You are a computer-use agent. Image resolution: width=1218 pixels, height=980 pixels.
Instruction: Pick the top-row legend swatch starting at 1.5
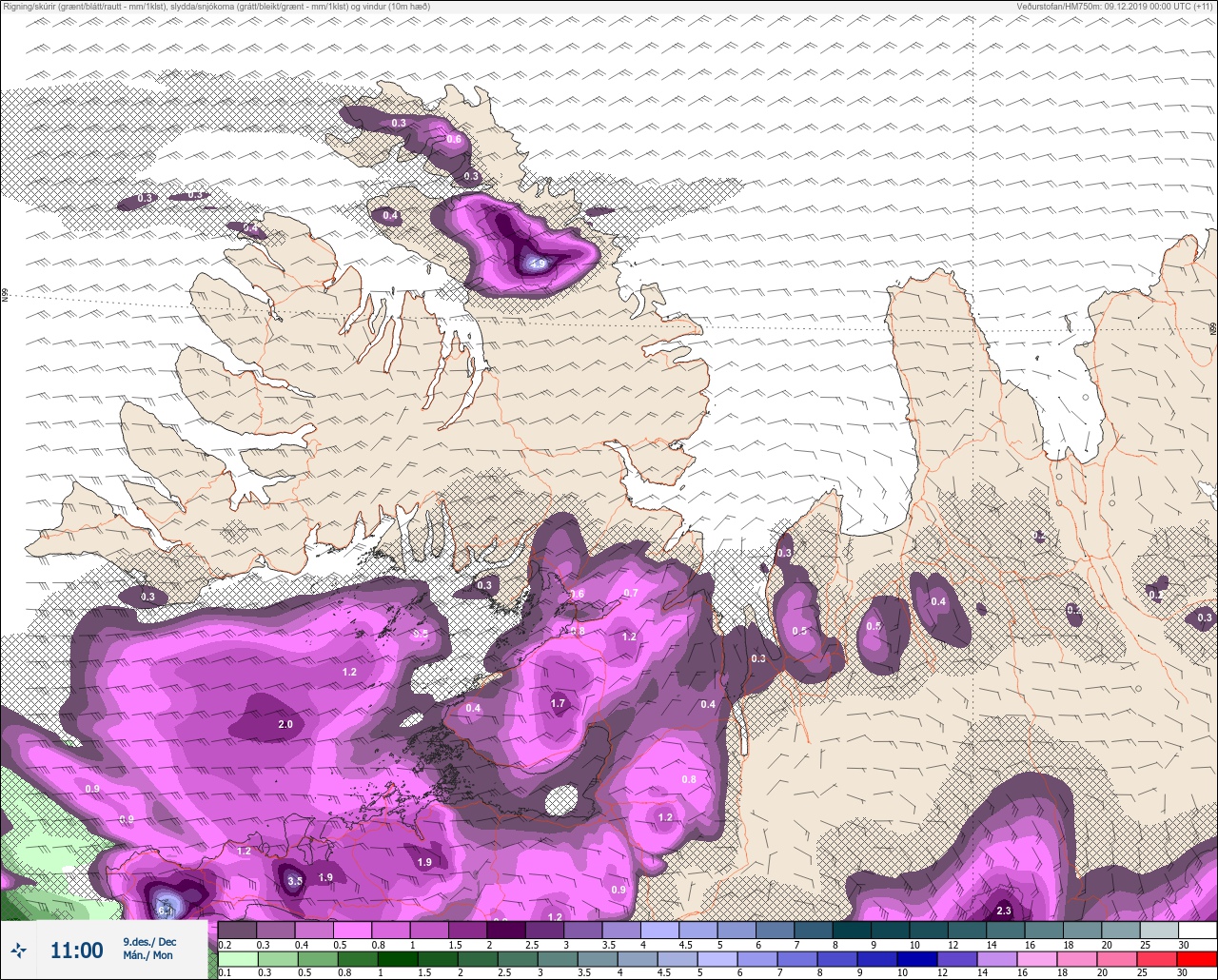click(x=467, y=930)
